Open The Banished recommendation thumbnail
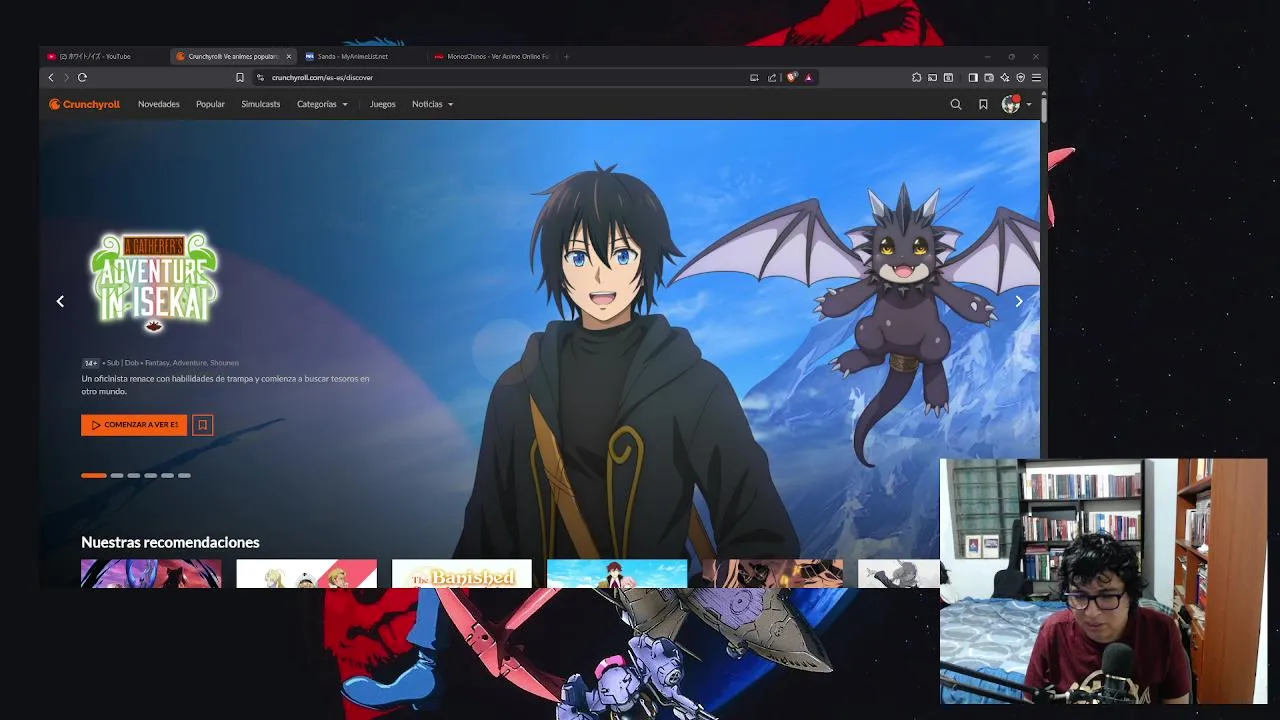Viewport: 1280px width, 720px height. pos(462,574)
